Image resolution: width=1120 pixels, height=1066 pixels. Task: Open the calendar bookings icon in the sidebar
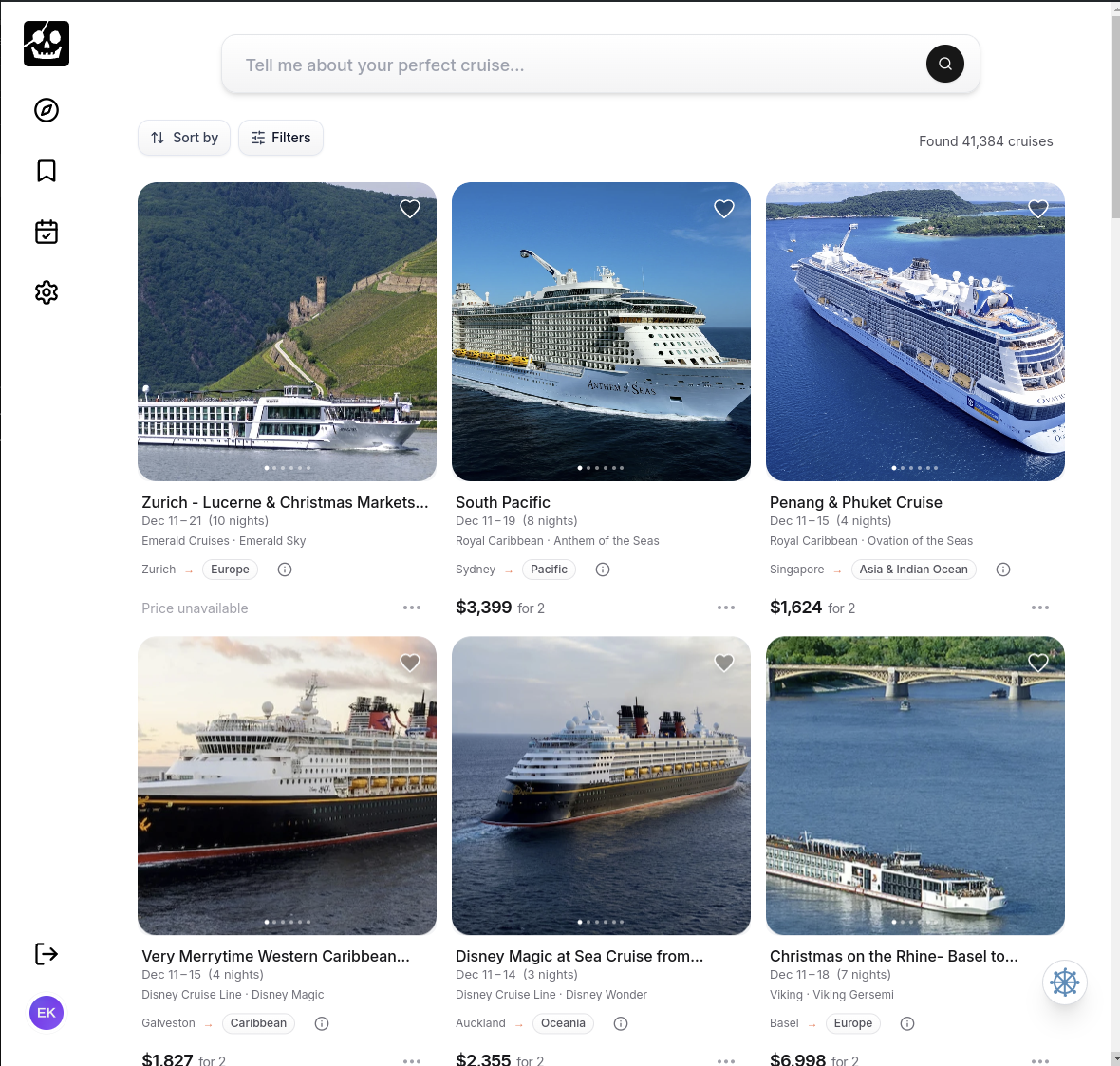coord(46,232)
